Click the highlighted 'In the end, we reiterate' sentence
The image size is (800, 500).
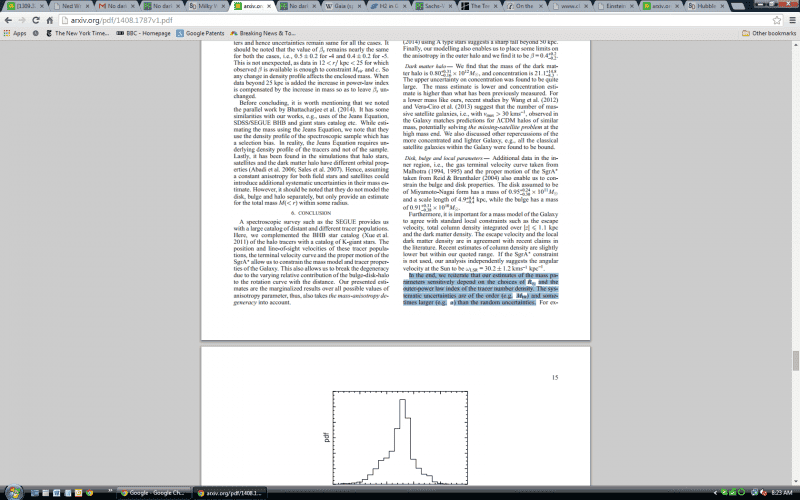[480, 289]
